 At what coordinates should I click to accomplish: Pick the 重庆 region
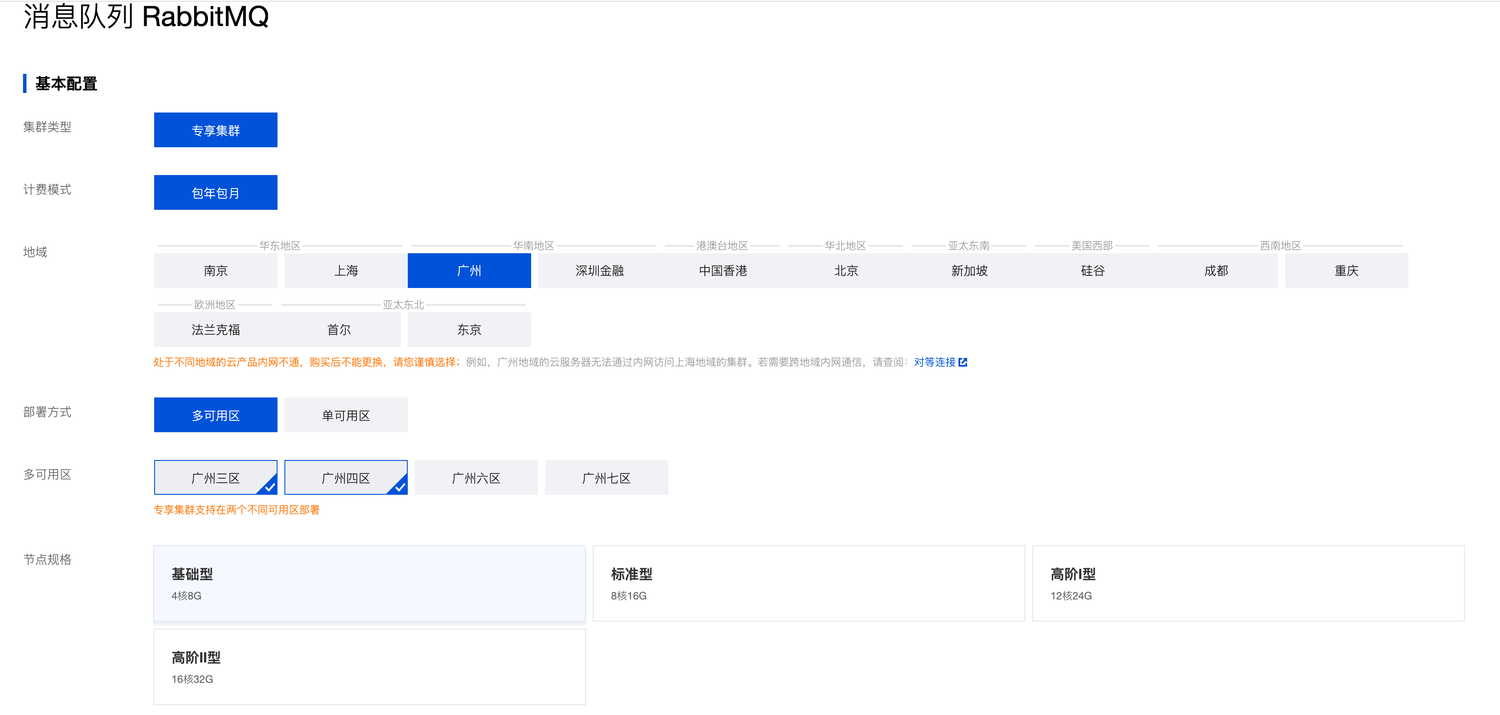pyautogui.click(x=1346, y=271)
